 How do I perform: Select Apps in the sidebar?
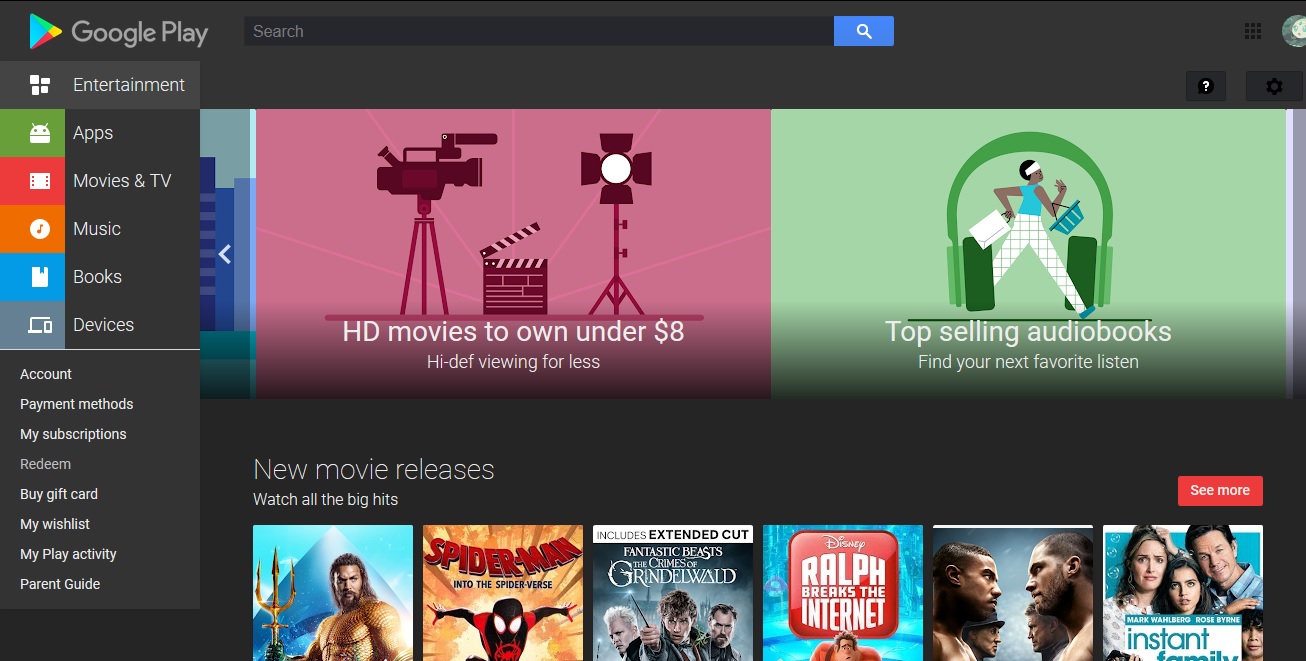click(100, 133)
